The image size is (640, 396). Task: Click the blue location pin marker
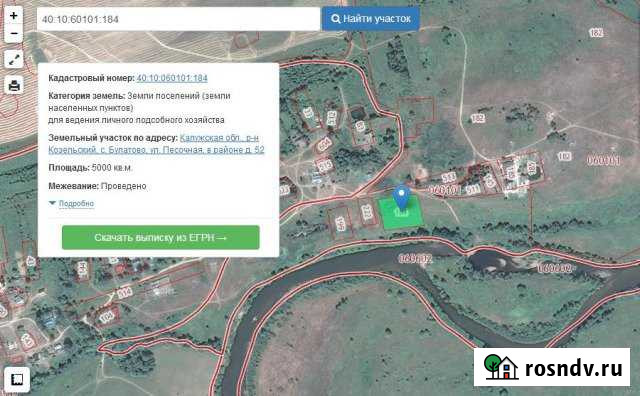point(402,198)
